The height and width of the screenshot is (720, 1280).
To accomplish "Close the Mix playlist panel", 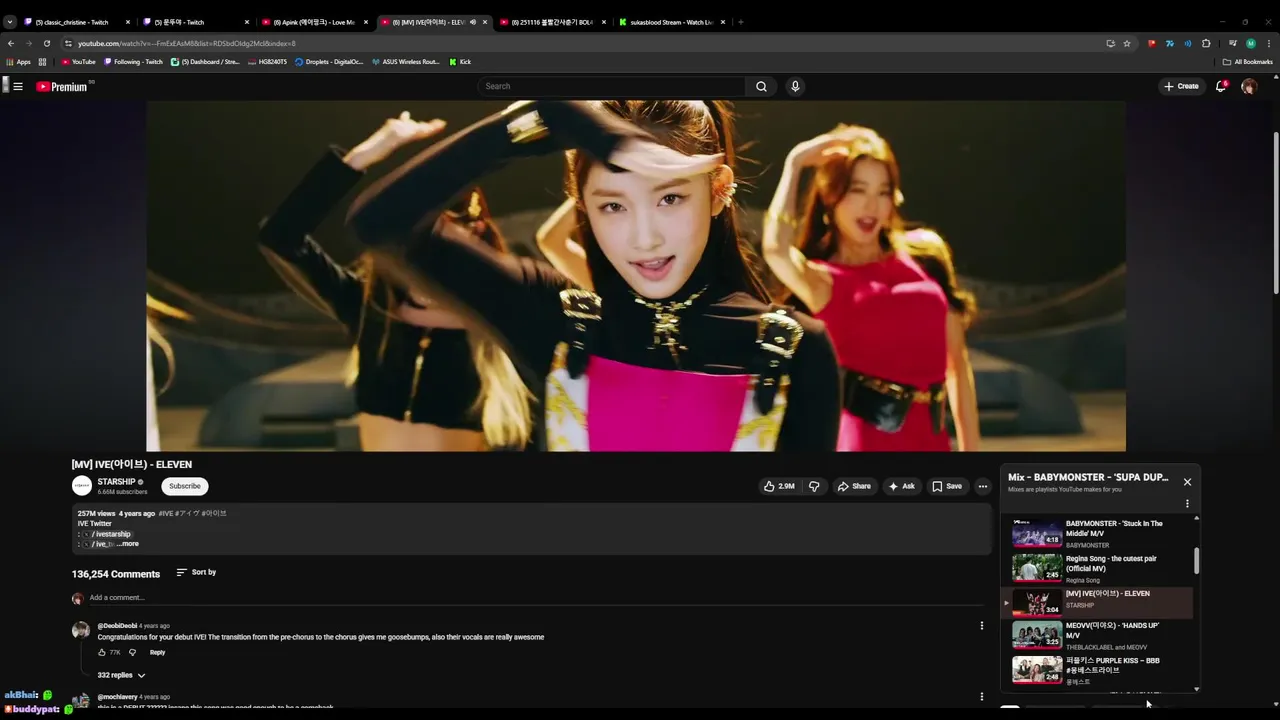I will point(1187,482).
